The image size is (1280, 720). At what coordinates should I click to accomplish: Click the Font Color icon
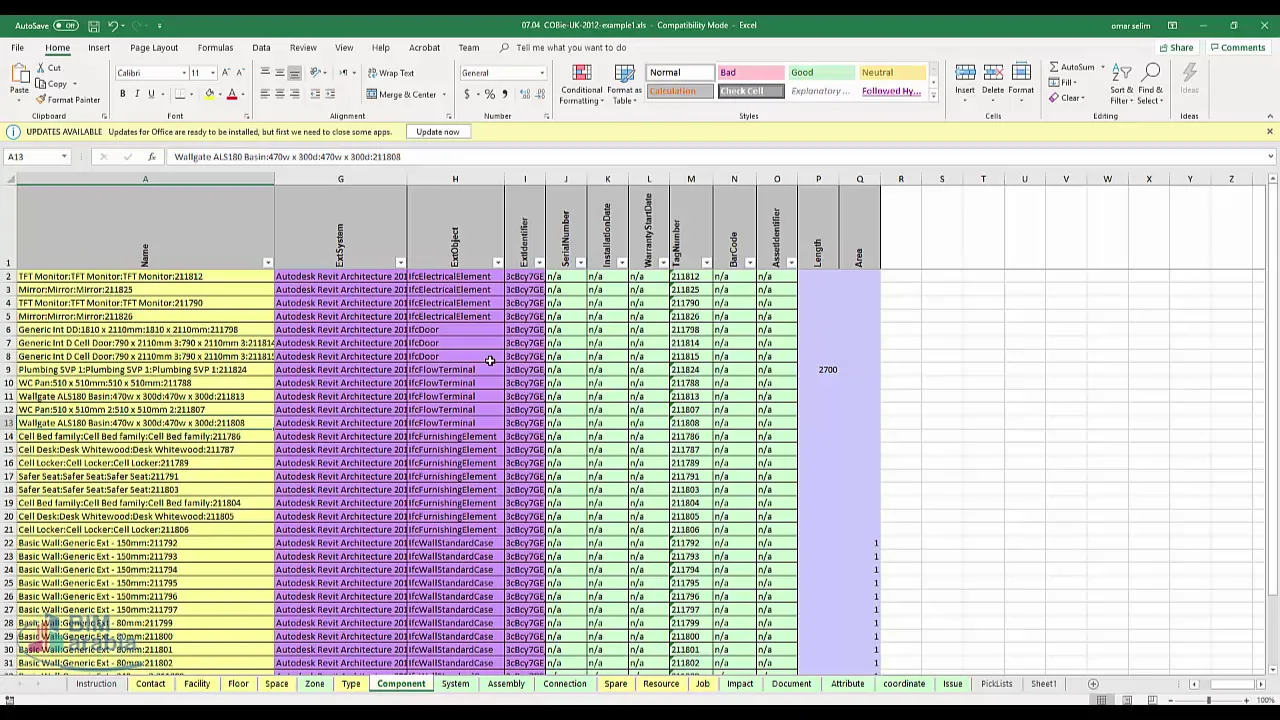coord(231,94)
